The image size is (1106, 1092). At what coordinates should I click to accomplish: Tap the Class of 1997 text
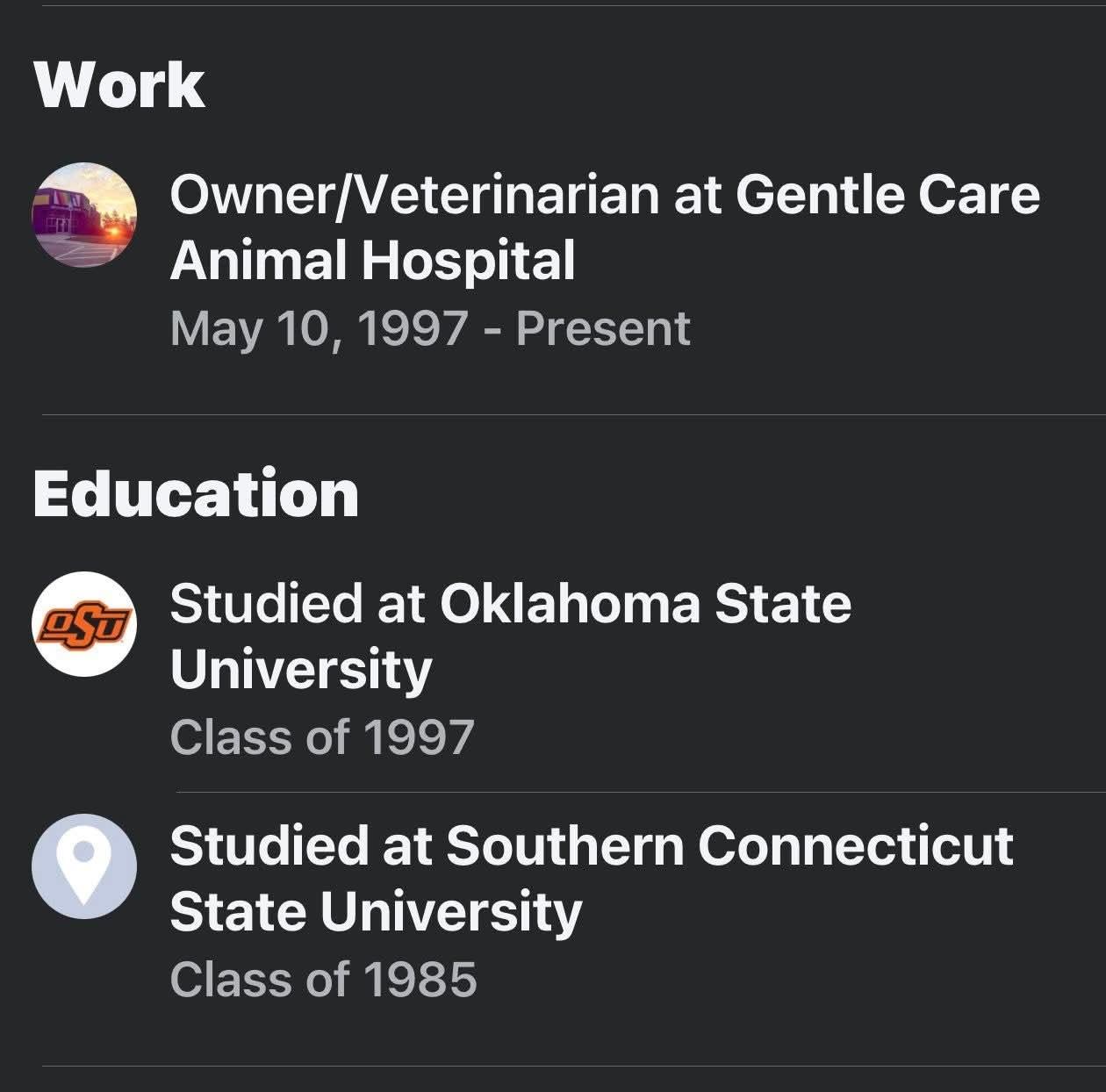click(x=322, y=737)
